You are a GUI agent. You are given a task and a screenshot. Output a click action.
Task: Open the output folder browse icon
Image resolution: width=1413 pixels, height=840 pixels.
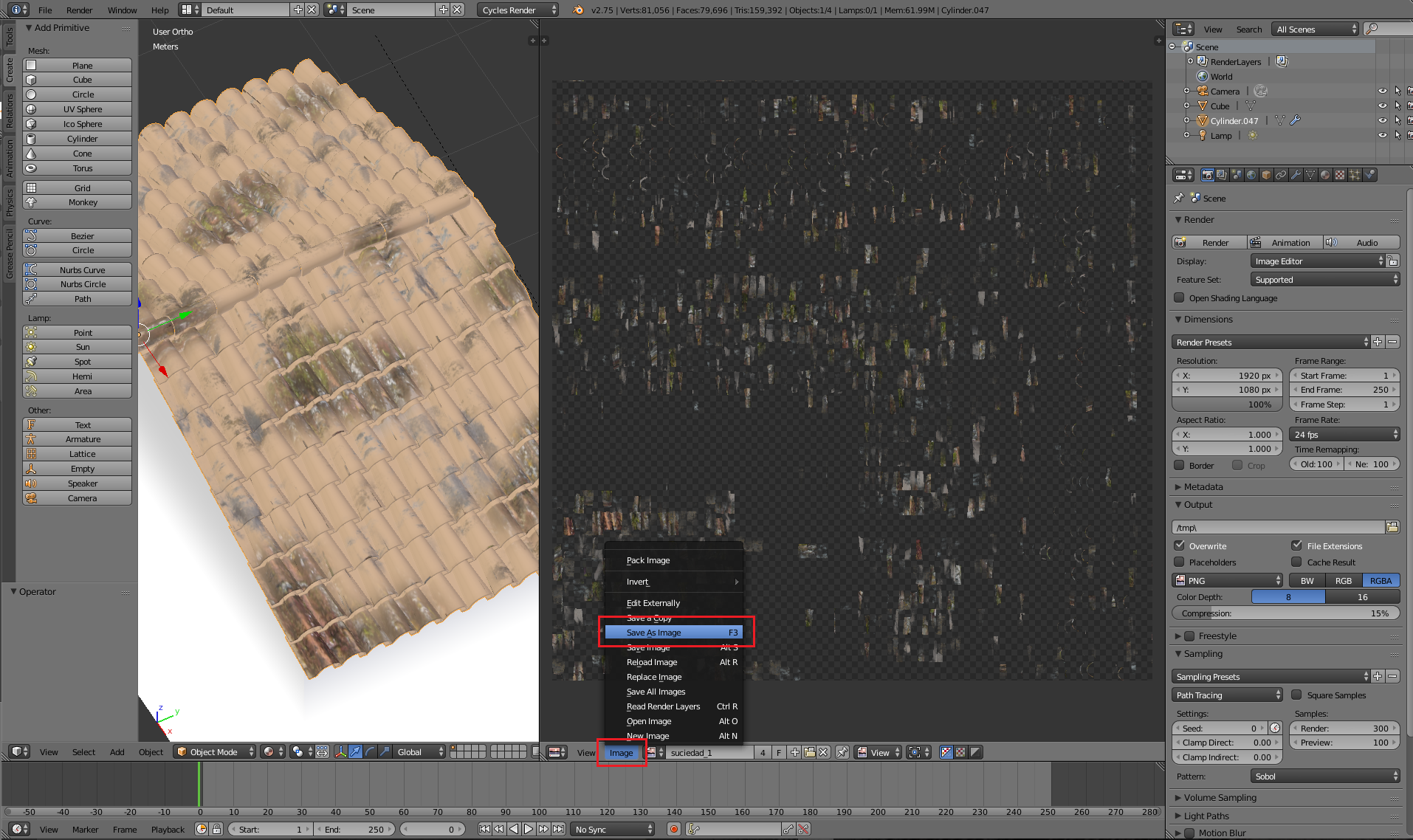1392,527
